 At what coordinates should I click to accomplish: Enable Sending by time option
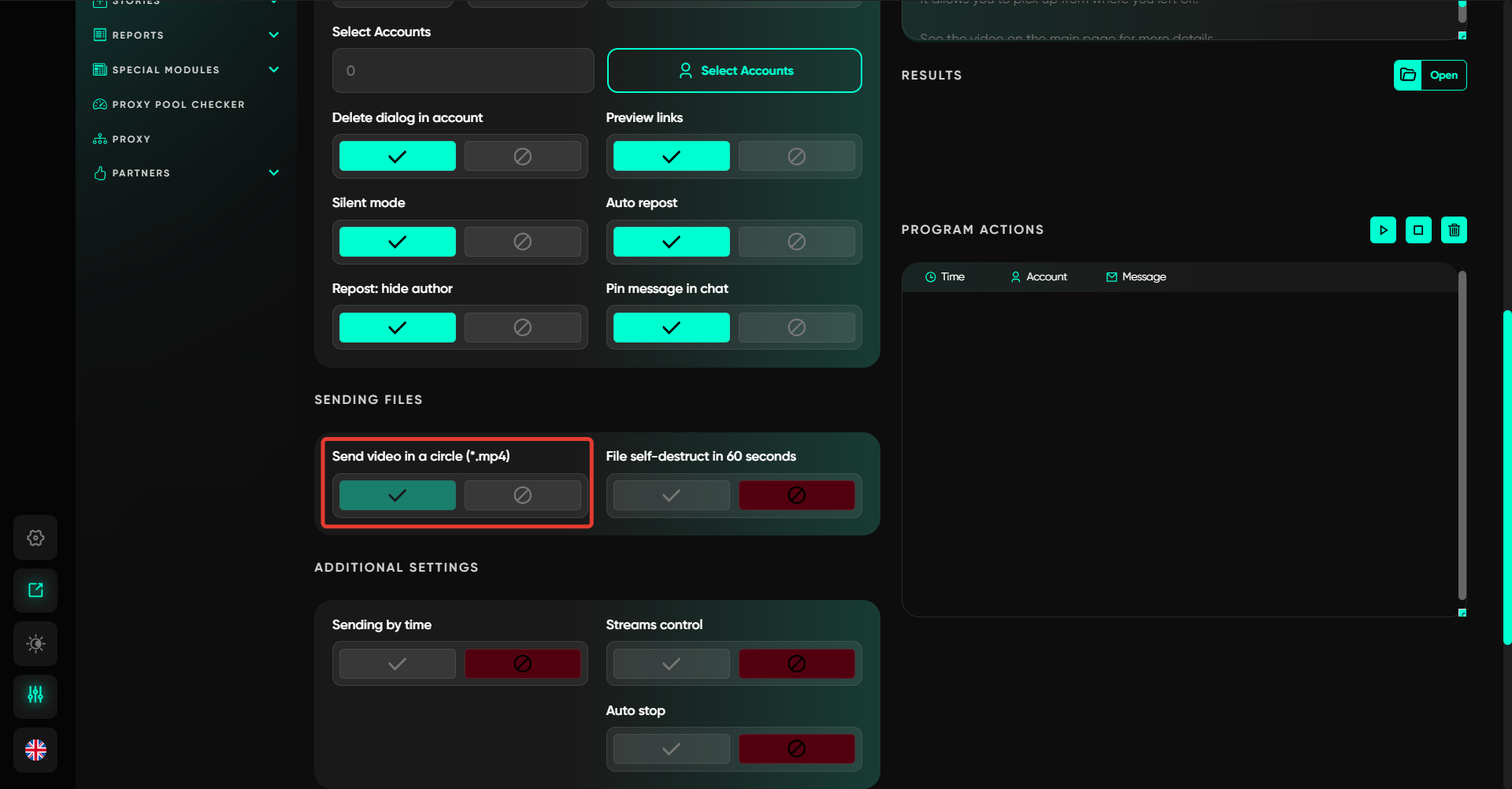(397, 664)
